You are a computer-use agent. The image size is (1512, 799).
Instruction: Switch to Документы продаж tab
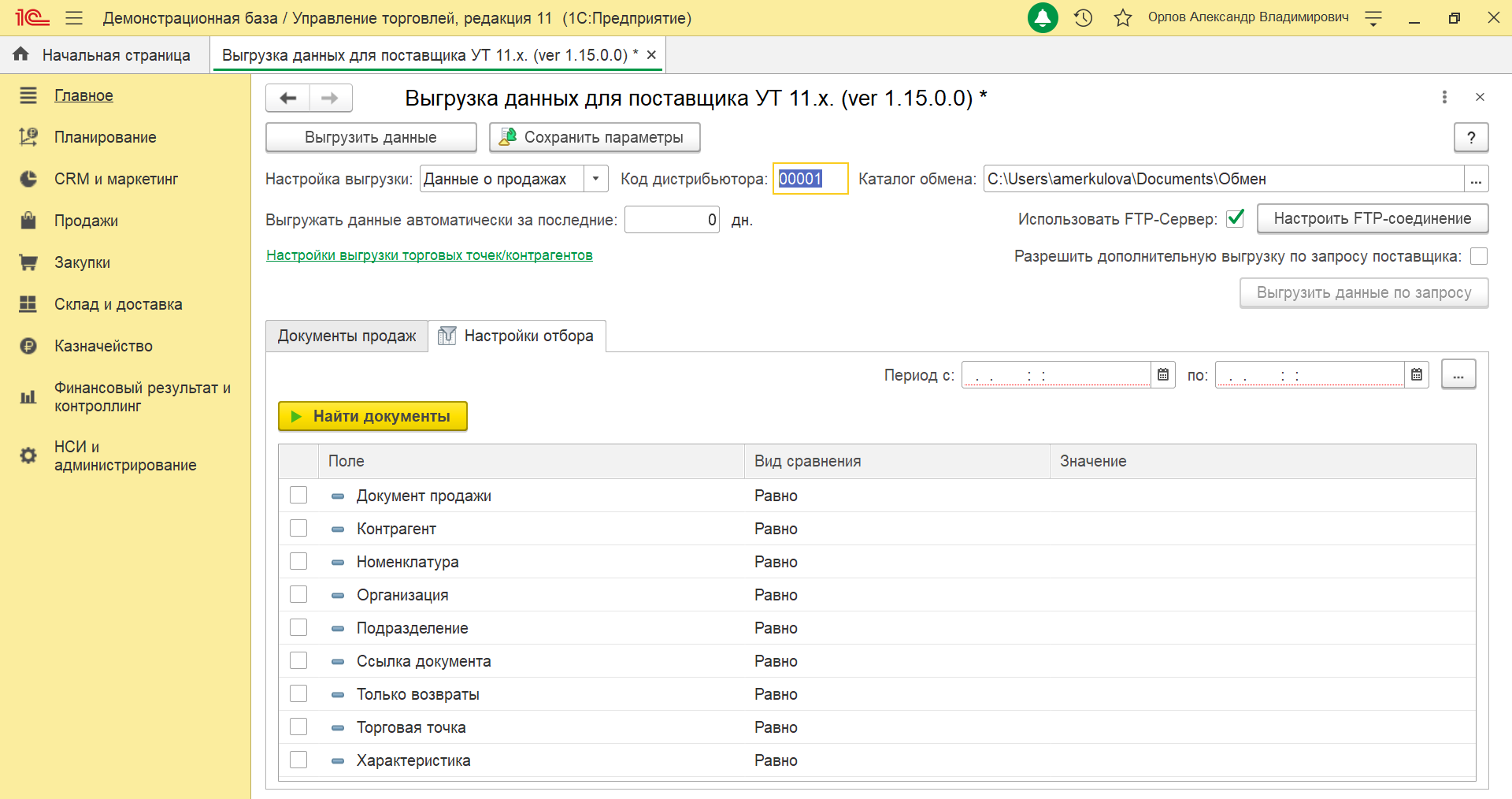[346, 336]
